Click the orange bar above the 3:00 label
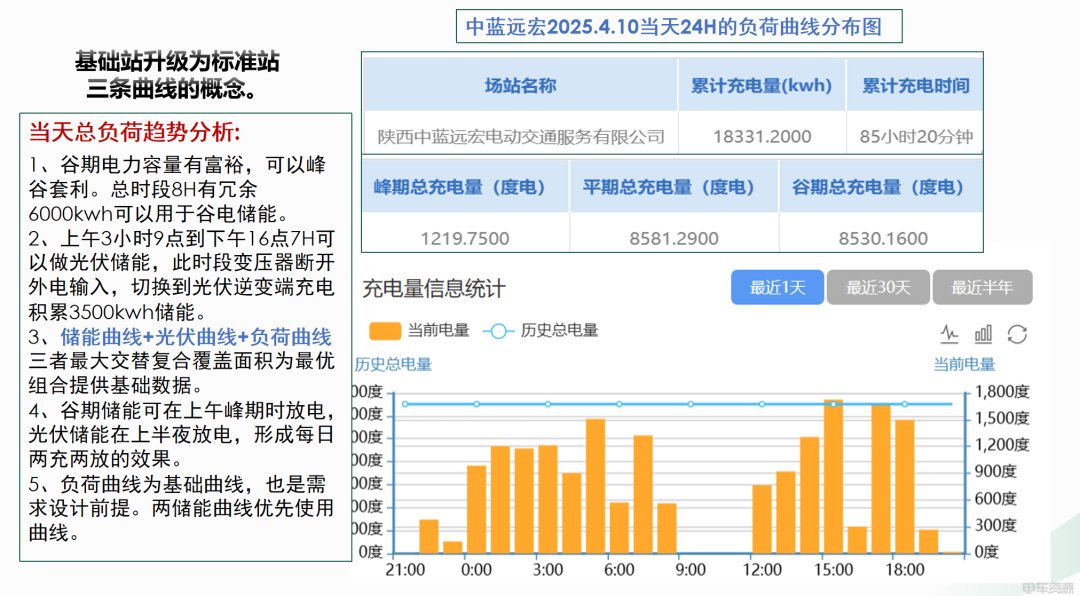This screenshot has width=1080, height=596. 548,500
